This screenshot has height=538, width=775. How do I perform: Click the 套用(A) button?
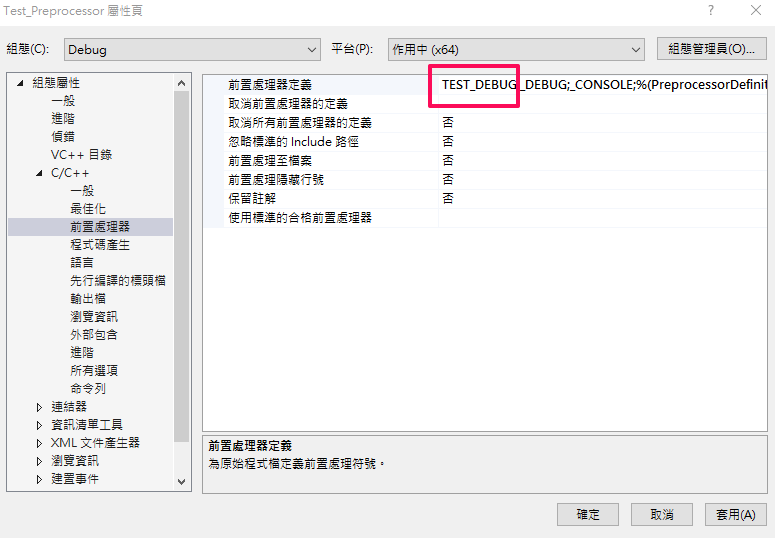point(735,515)
